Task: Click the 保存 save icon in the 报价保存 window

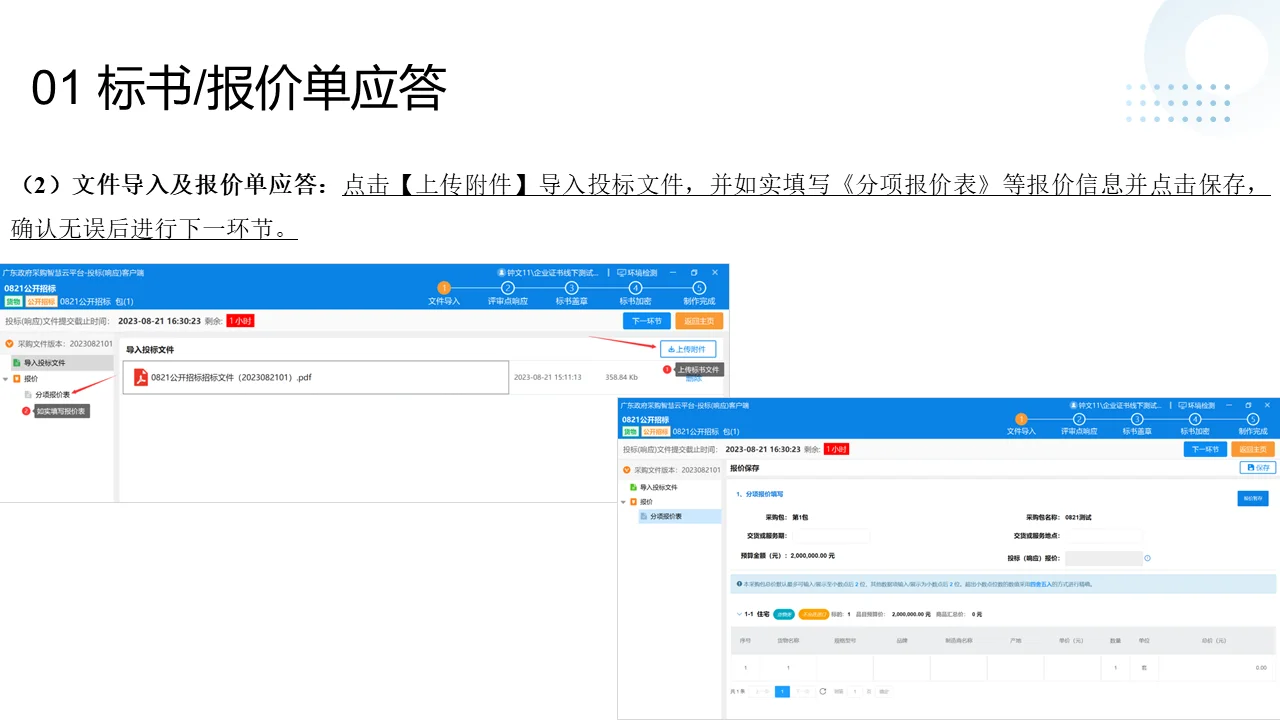Action: pos(1250,469)
